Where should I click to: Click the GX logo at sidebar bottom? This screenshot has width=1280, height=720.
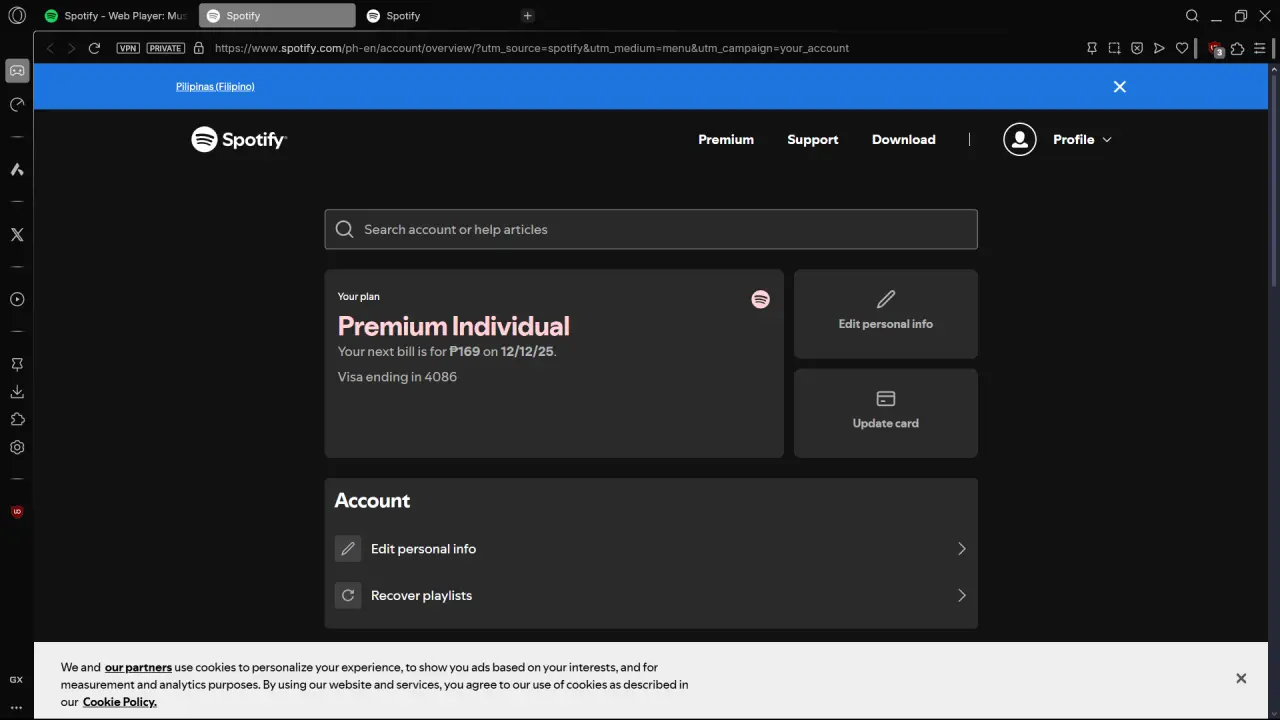16,680
